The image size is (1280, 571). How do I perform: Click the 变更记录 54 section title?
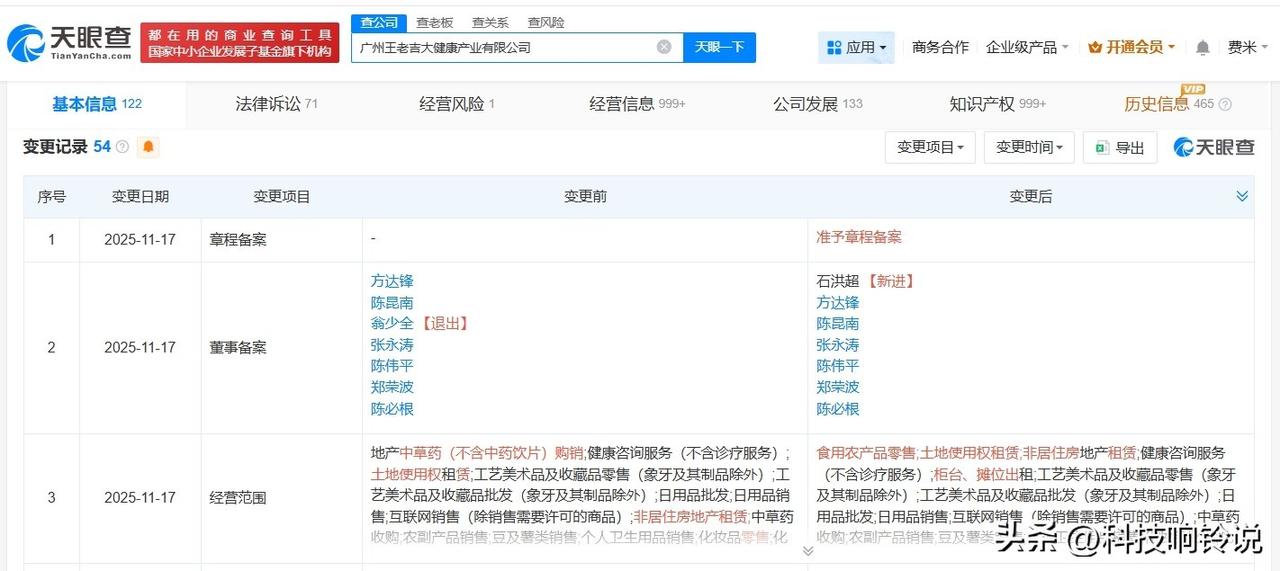tap(67, 147)
